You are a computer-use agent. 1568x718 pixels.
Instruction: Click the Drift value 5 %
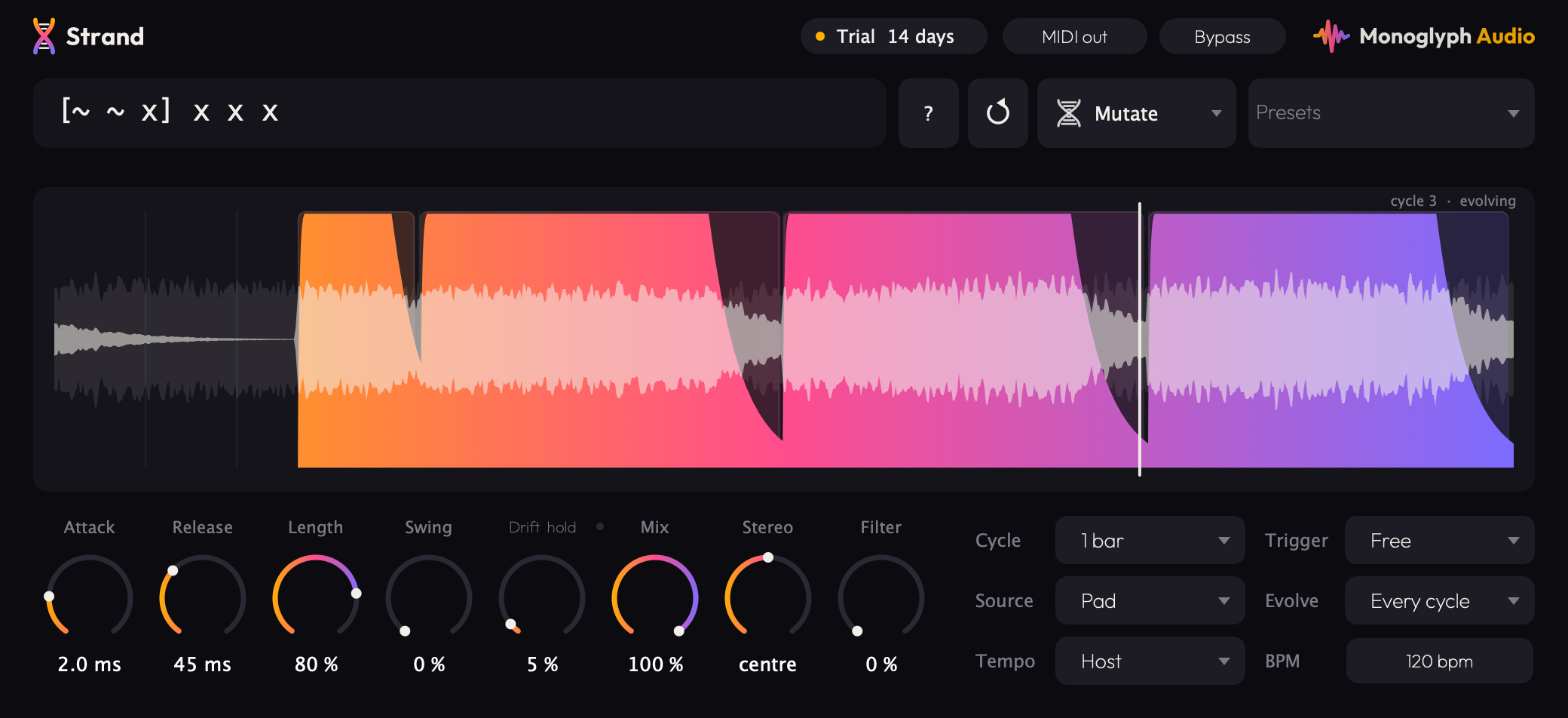(542, 664)
